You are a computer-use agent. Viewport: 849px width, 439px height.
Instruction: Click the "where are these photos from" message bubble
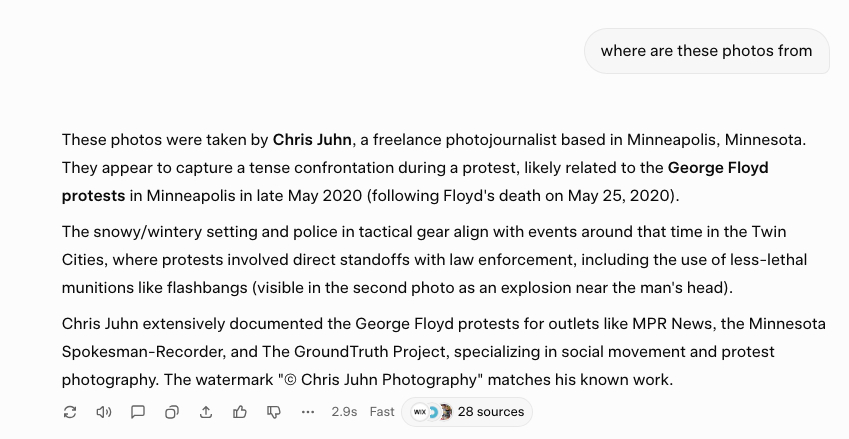click(706, 51)
